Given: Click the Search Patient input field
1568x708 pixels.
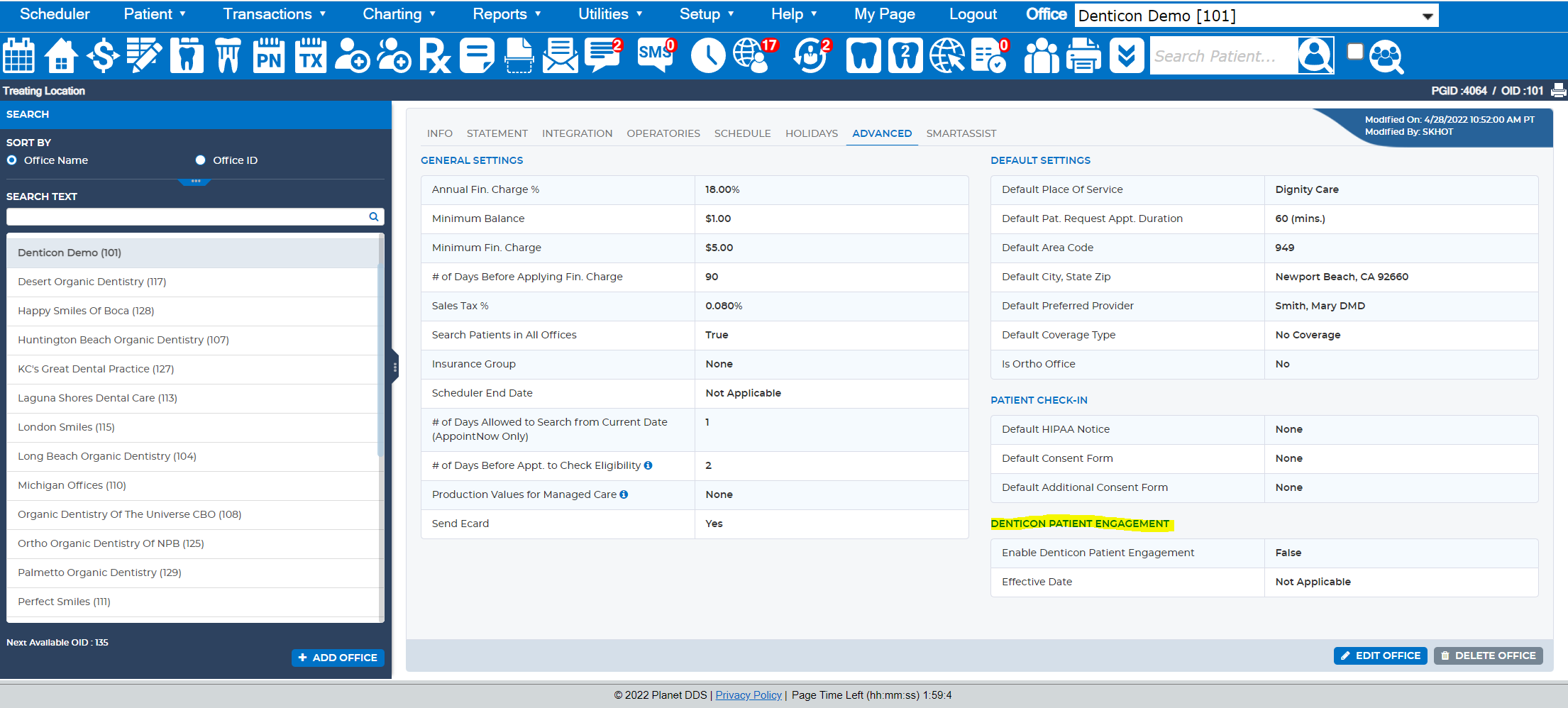Looking at the screenshot, I should (1223, 56).
